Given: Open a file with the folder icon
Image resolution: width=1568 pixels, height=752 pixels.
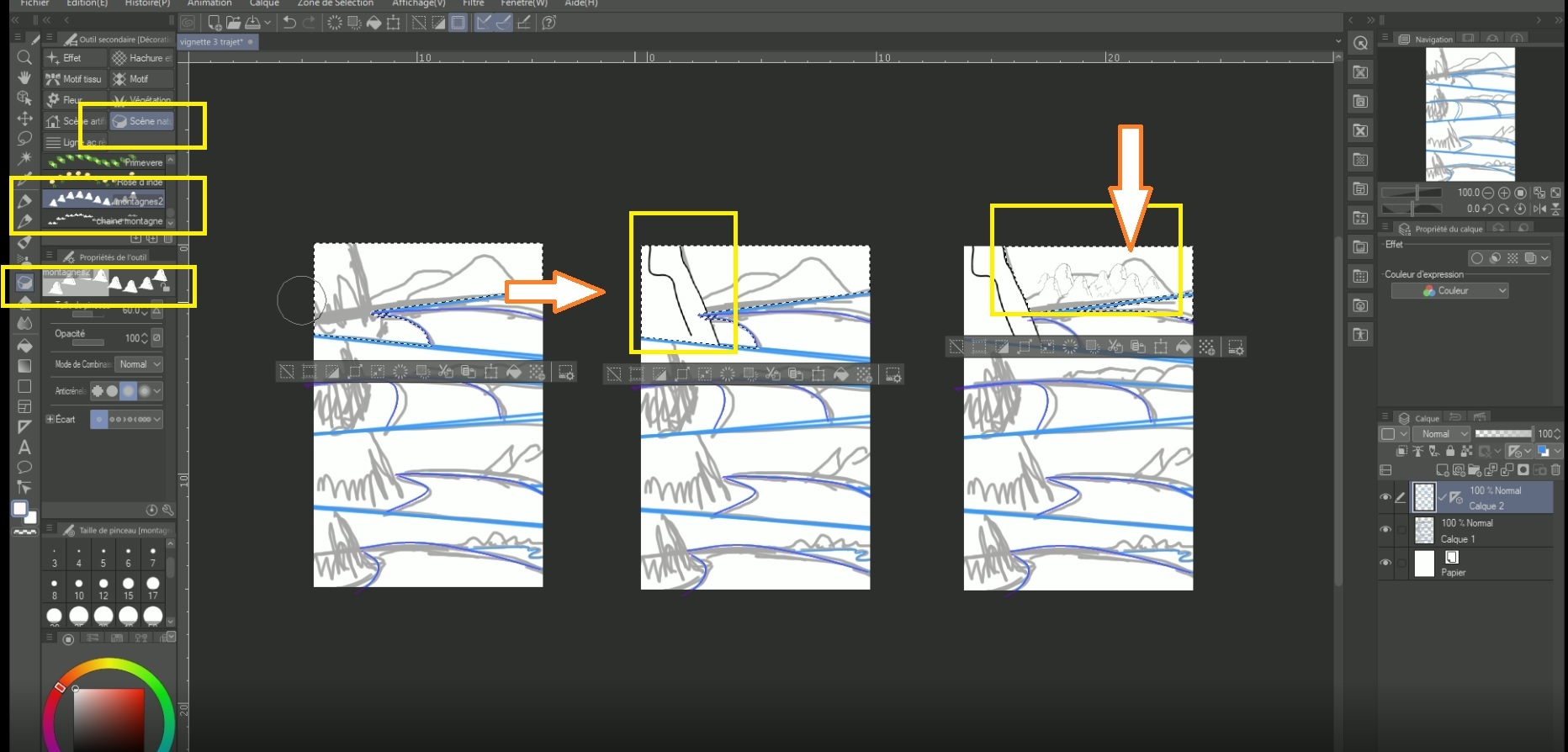Looking at the screenshot, I should [x=233, y=23].
